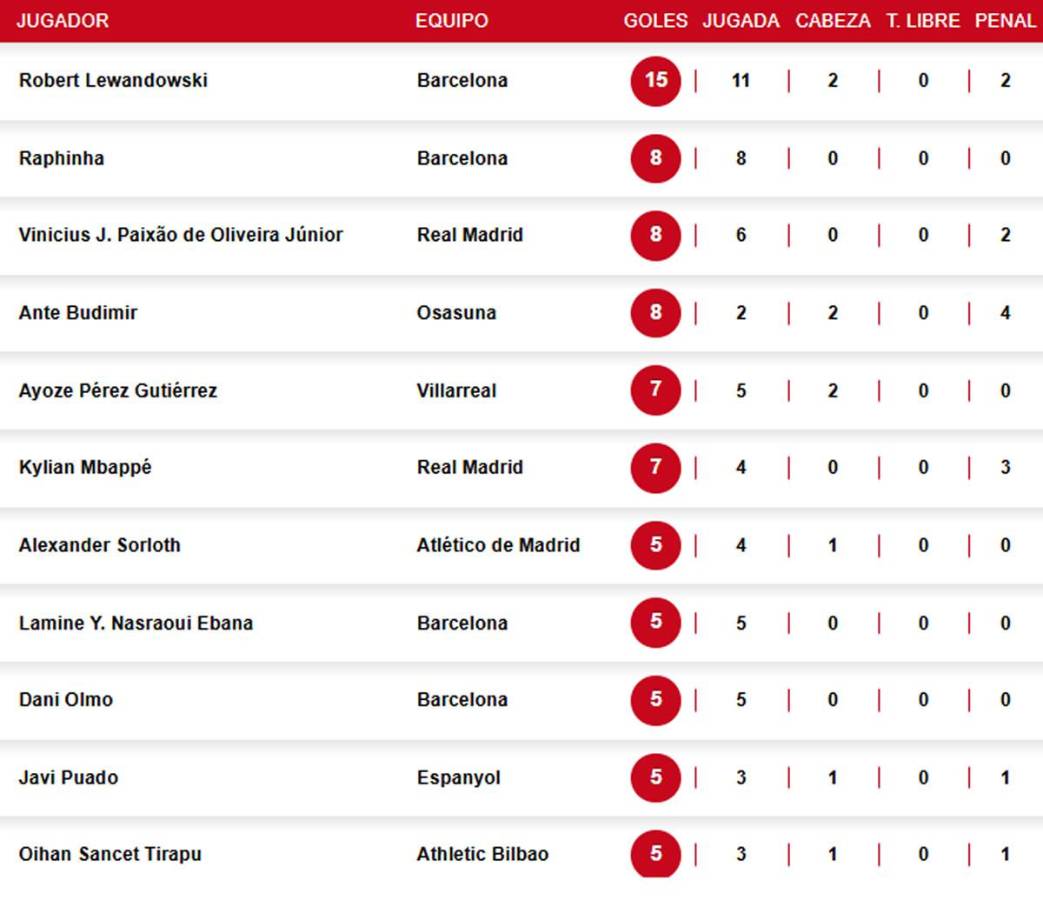The image size is (1043, 900).
Task: Sort by the JUGADOR column header
Action: click(x=63, y=21)
